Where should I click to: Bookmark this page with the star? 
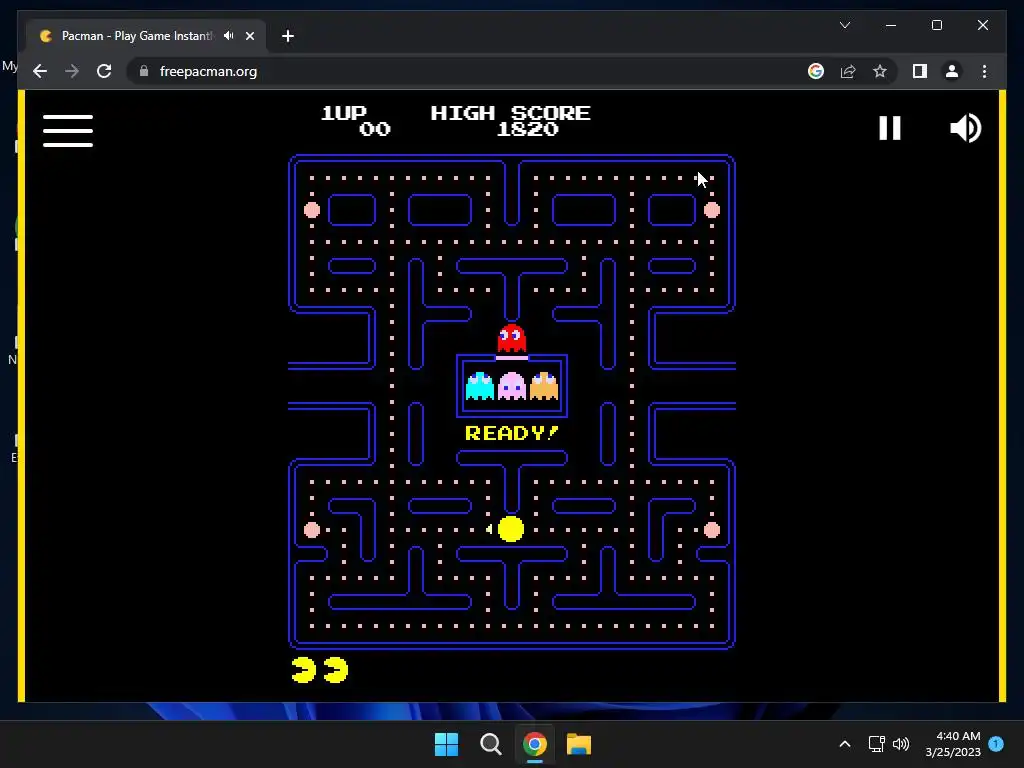[880, 71]
